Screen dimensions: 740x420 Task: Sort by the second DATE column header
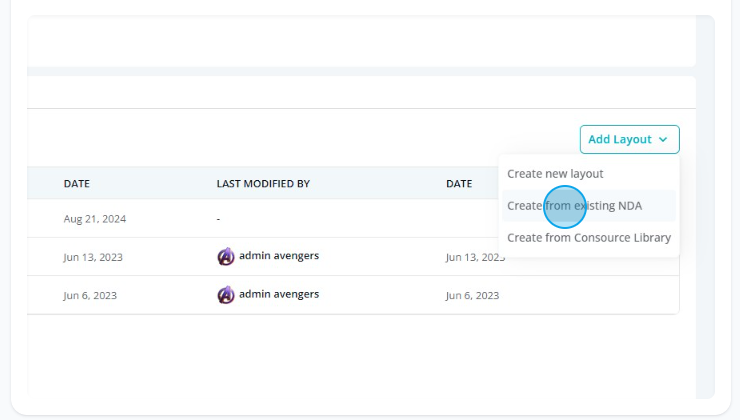tap(459, 184)
